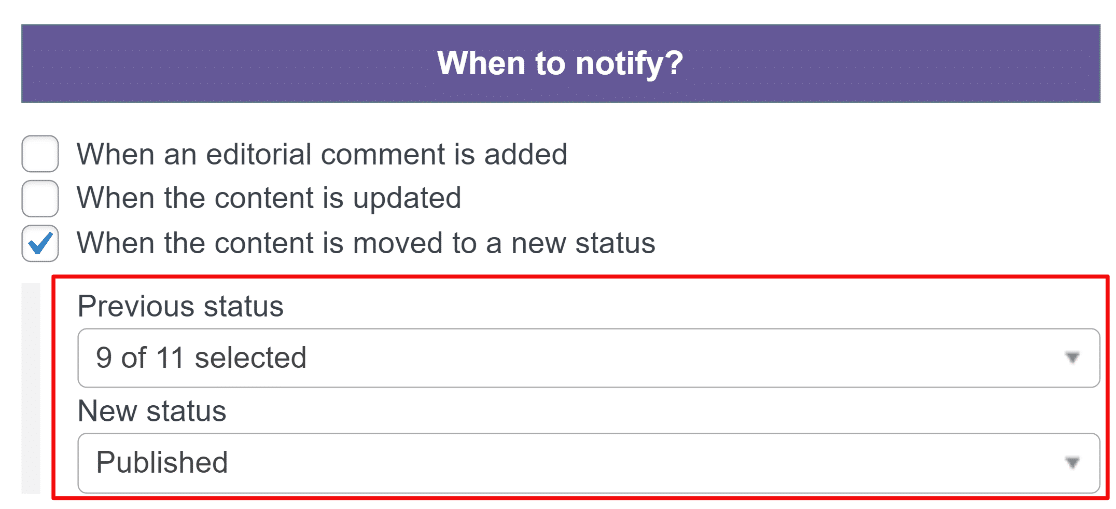Click the 'New status' field label

point(152,411)
